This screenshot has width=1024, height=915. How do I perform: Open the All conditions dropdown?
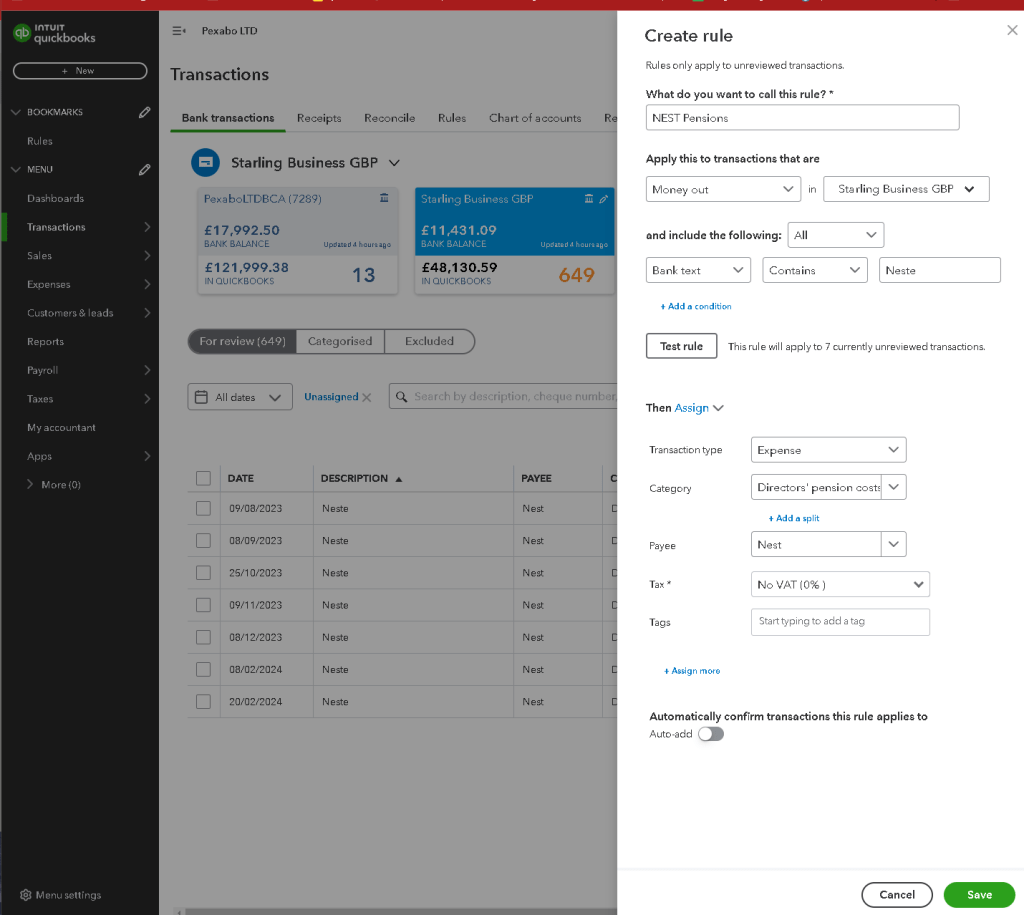[835, 235]
